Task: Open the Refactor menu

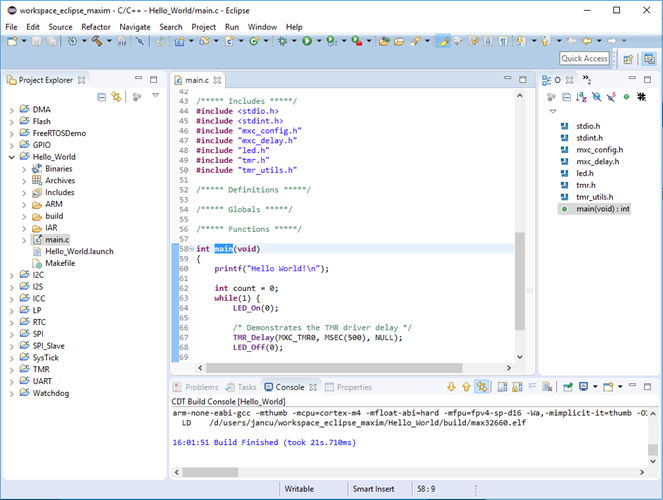Action: click(x=96, y=26)
